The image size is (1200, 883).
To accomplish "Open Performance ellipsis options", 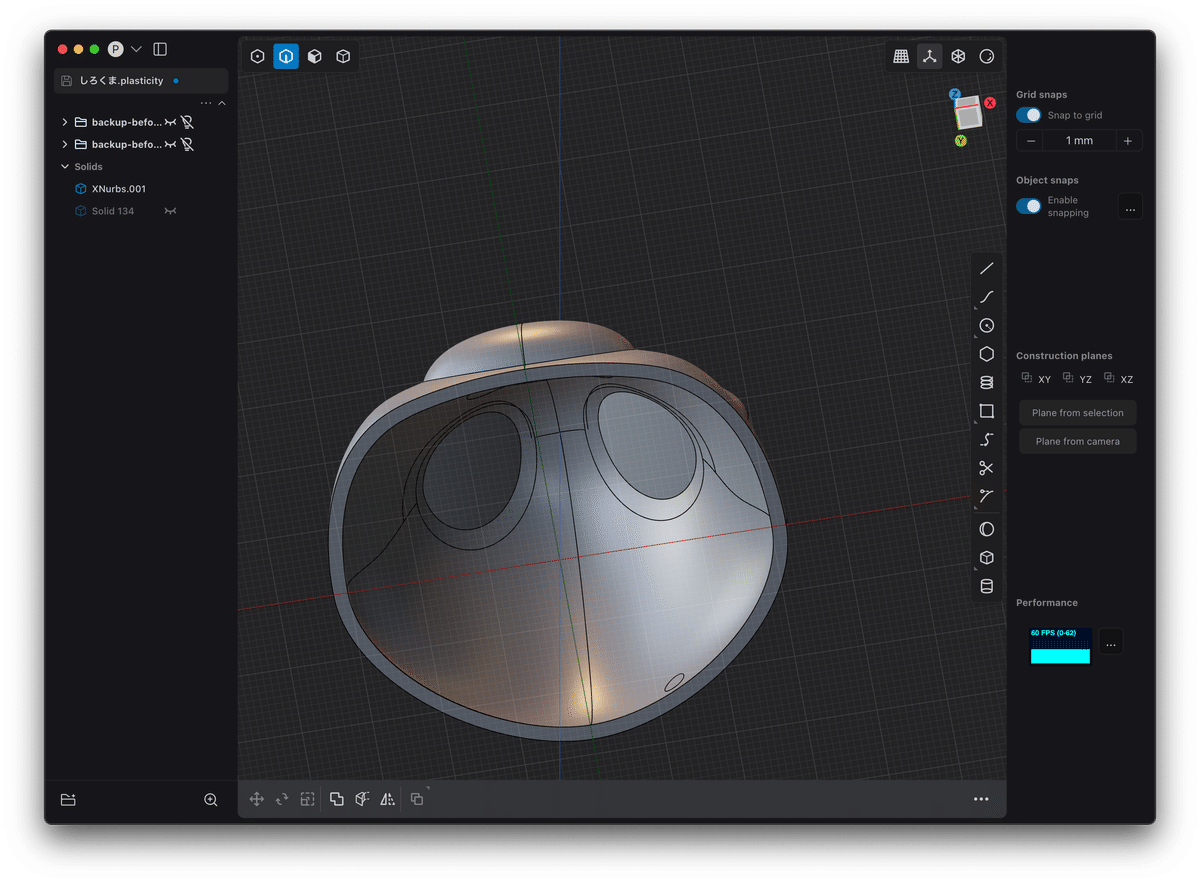I will (x=1111, y=644).
